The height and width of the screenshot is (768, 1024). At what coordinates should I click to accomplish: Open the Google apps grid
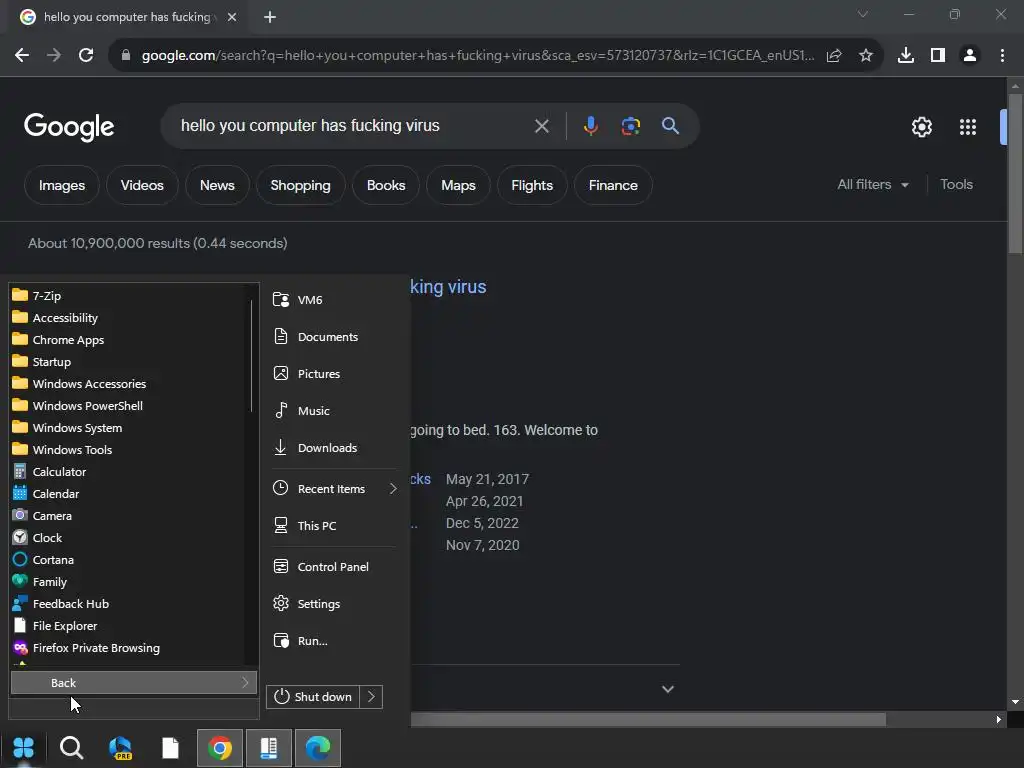click(x=968, y=127)
